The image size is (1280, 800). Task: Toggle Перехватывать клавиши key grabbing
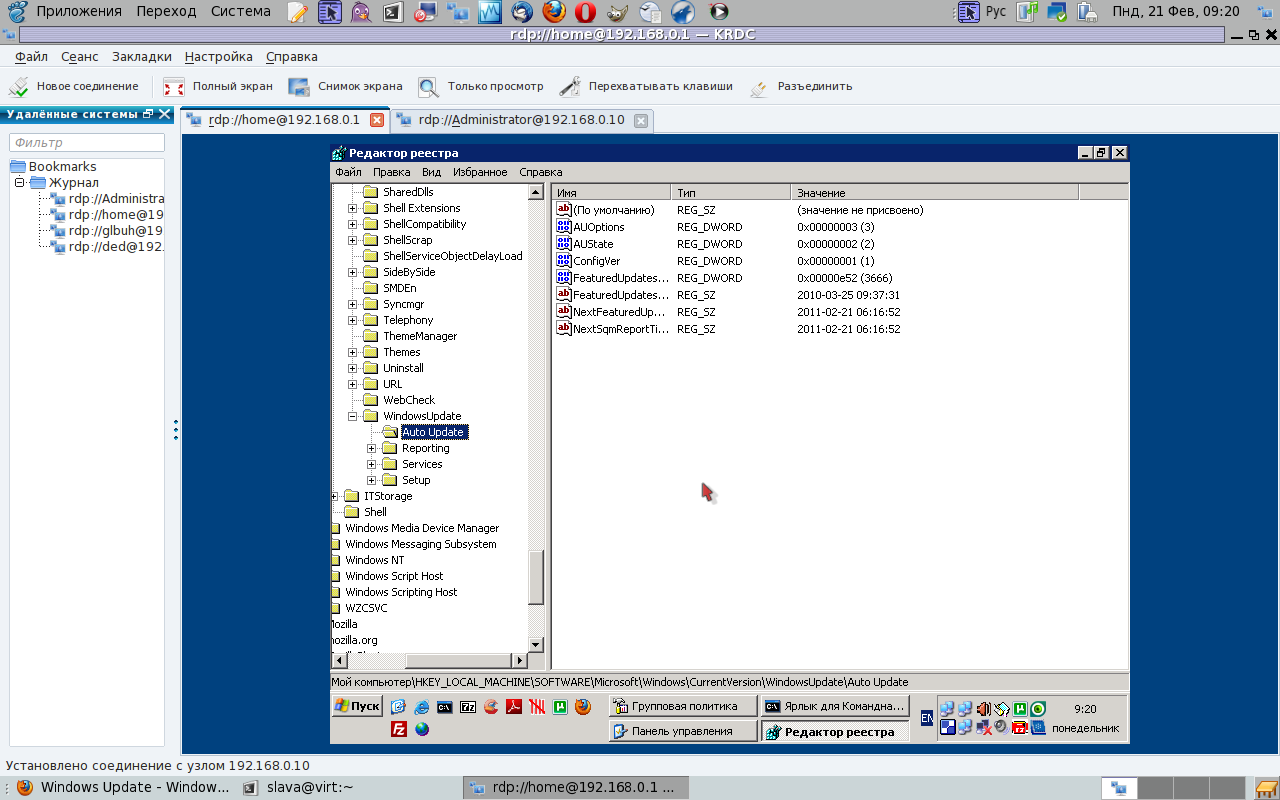click(x=646, y=87)
